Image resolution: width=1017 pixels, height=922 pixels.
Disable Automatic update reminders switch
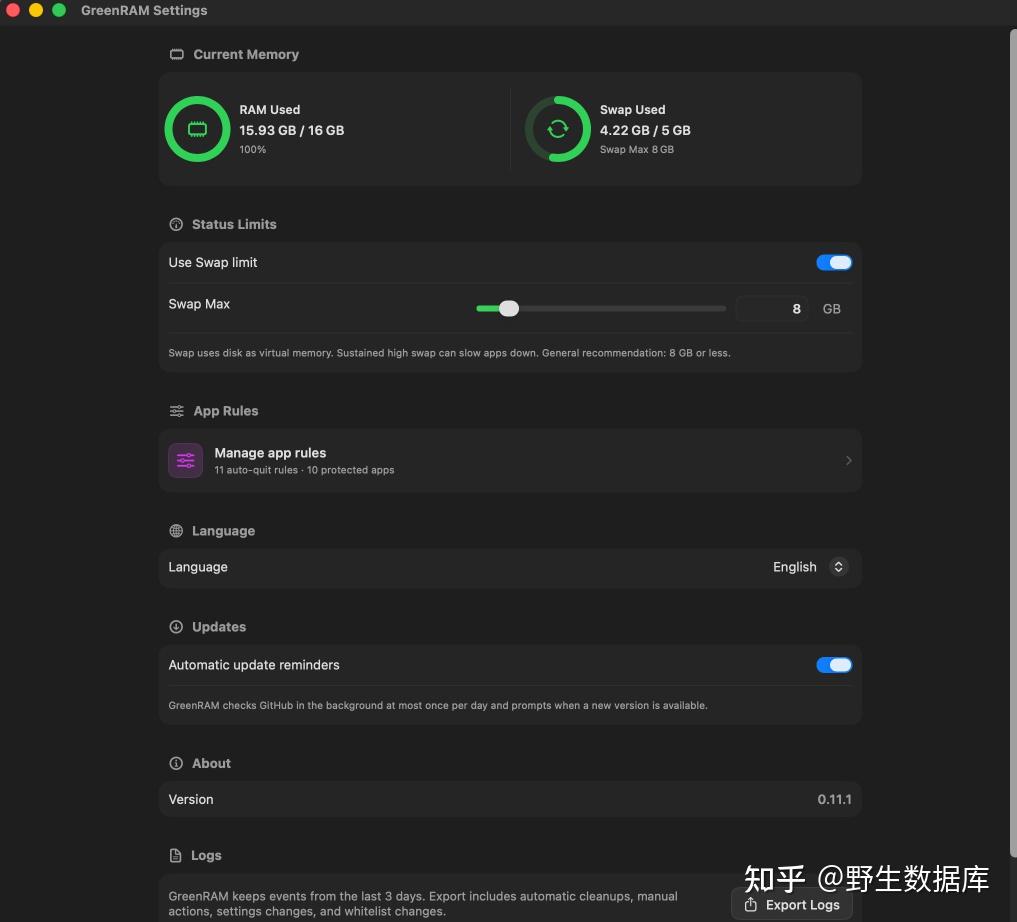coord(833,665)
